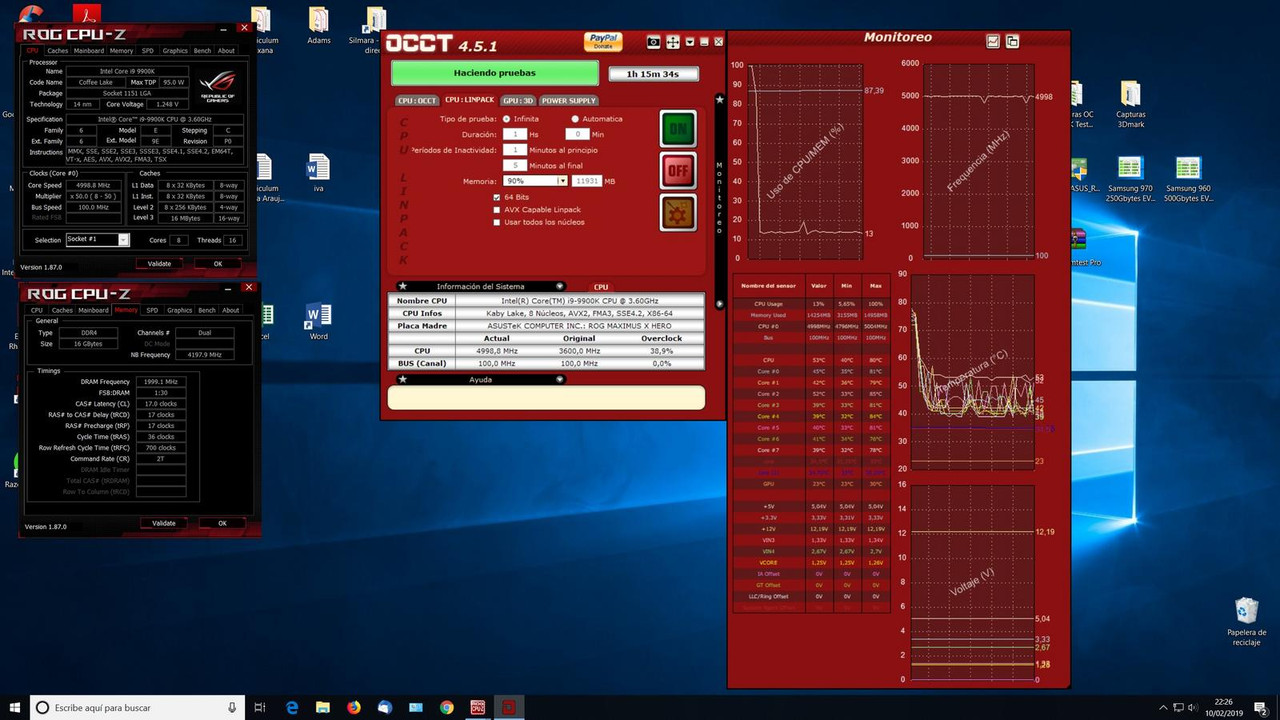Open the taskbar clock and date
The width and height of the screenshot is (1280, 720).
[1224, 707]
